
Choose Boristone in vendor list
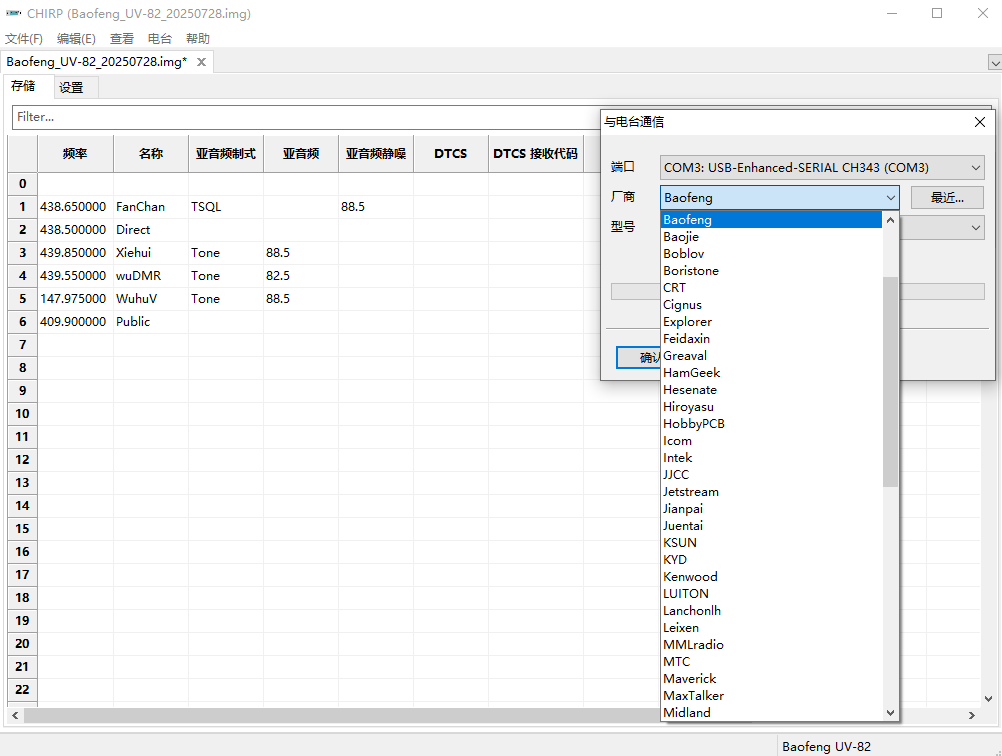[x=771, y=271]
